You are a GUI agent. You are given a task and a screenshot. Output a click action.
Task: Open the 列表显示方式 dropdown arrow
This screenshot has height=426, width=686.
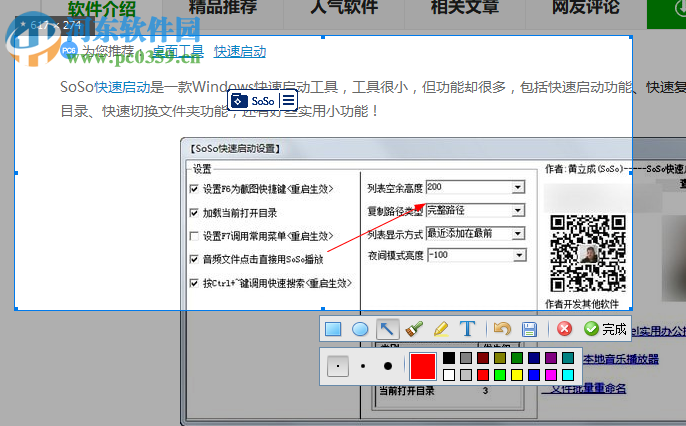(518, 234)
